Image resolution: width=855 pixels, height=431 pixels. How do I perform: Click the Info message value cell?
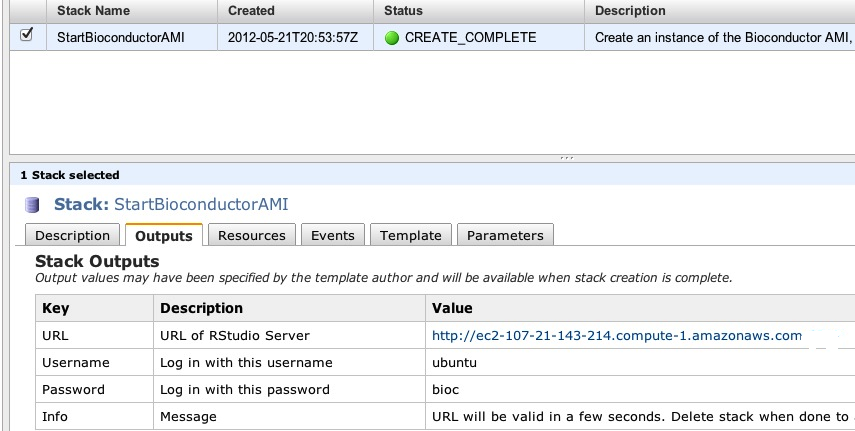640,416
